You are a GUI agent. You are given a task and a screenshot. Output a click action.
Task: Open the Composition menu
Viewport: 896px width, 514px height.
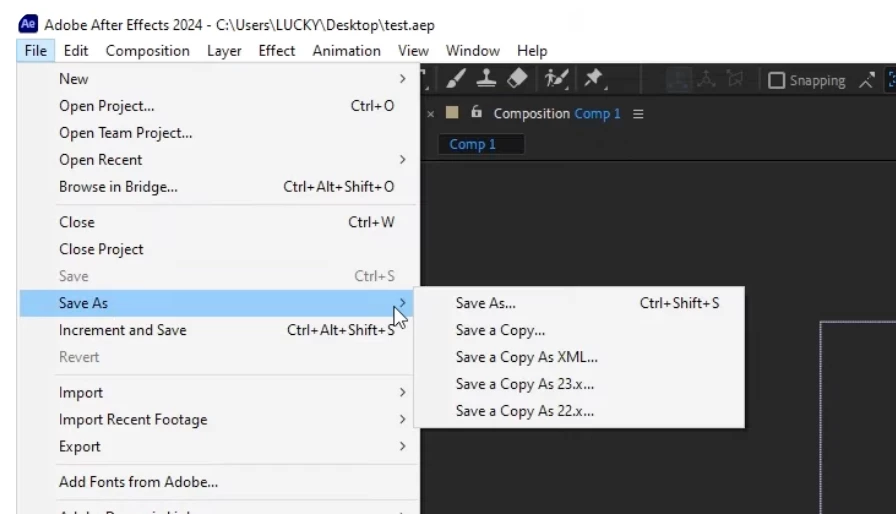(x=147, y=51)
